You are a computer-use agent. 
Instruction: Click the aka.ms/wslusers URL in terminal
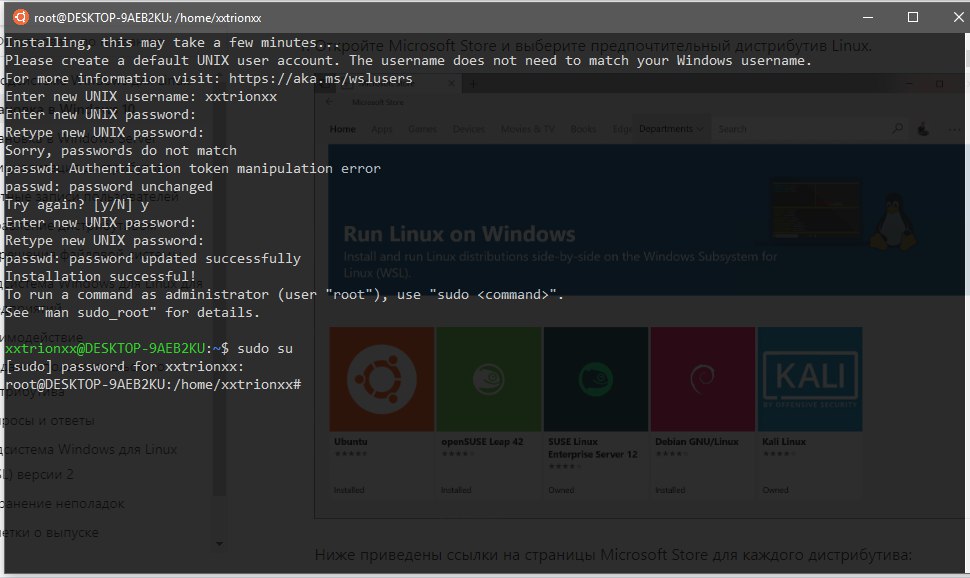(320, 79)
